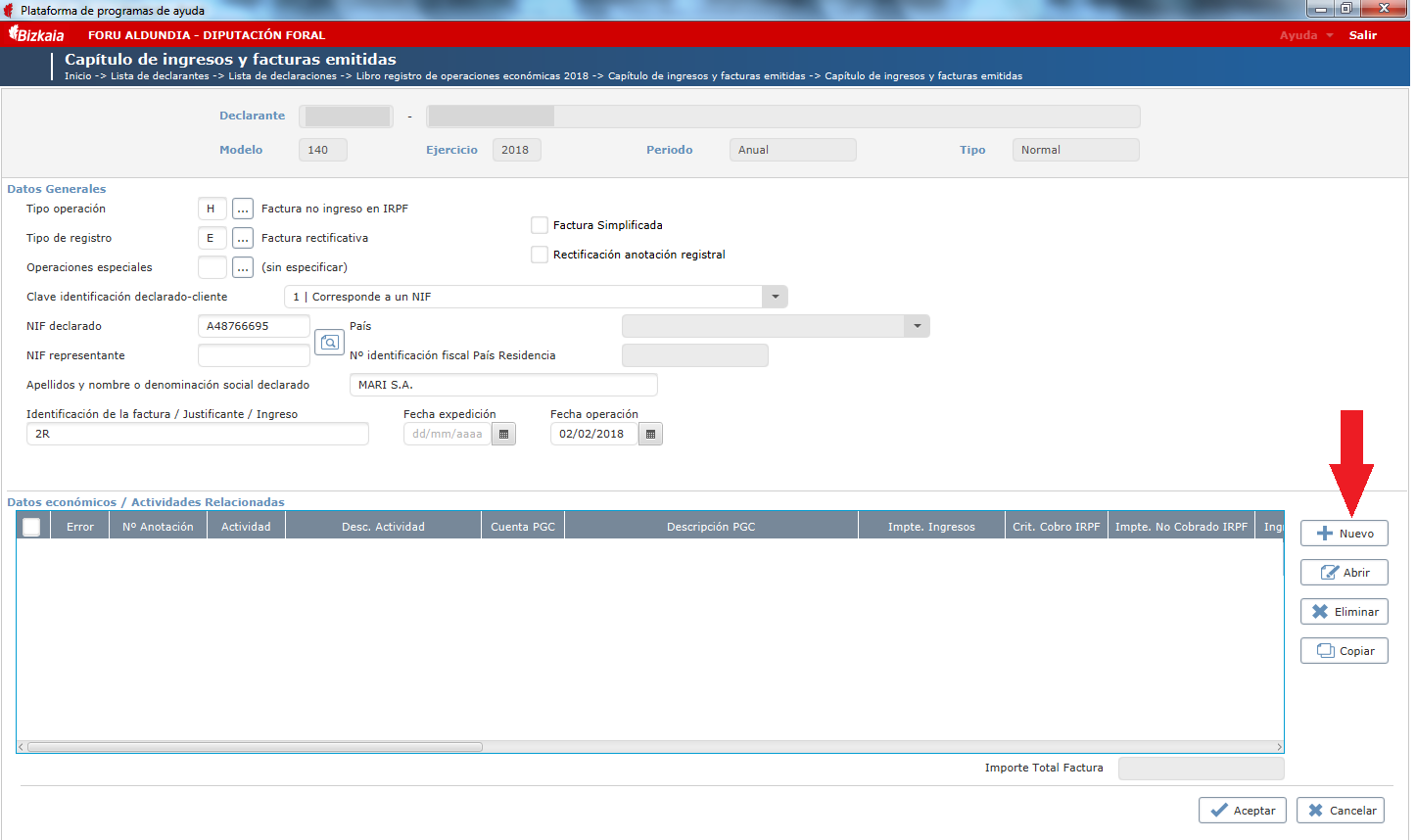
Task: Open Fecha operación calendar picker
Action: point(650,434)
